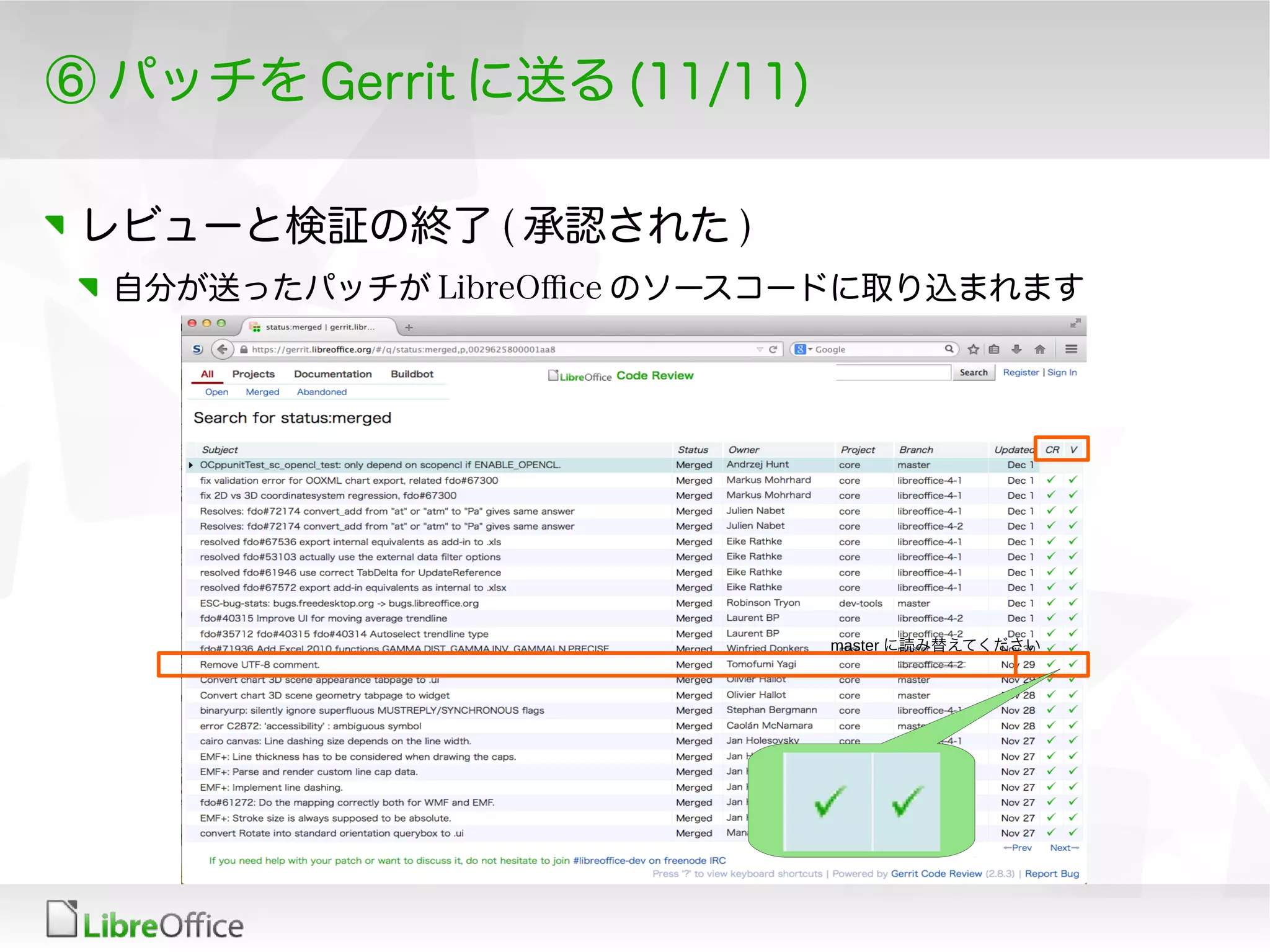
Task: Click the browser back arrow button
Action: (x=222, y=349)
